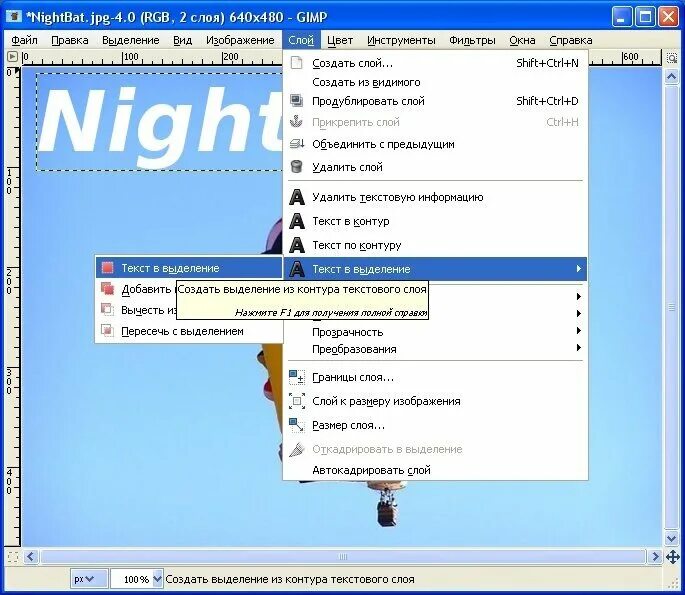Toggle the Quick Mask button at bottom left
Image resolution: width=685 pixels, height=595 pixels.
coord(13,557)
